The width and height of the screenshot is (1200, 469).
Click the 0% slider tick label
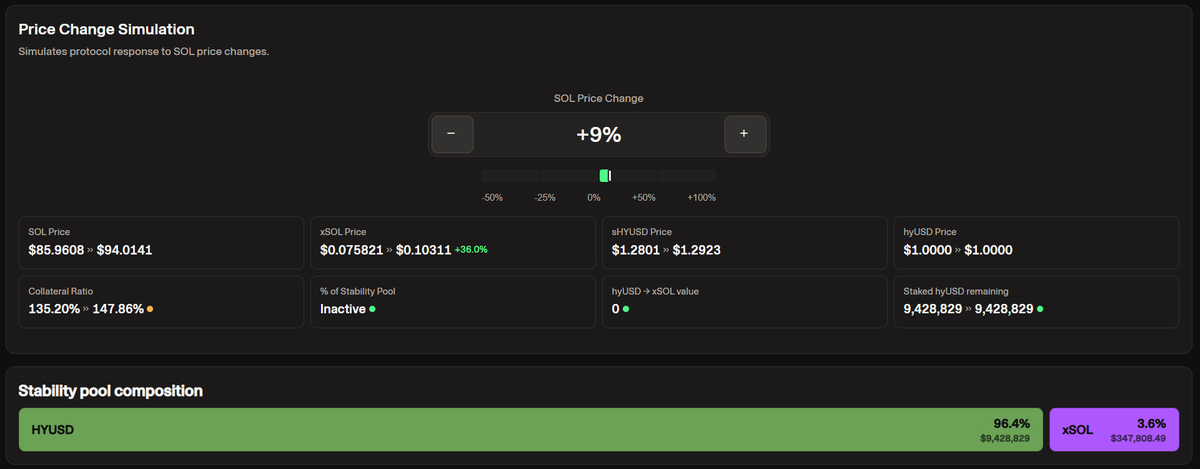pyautogui.click(x=594, y=198)
